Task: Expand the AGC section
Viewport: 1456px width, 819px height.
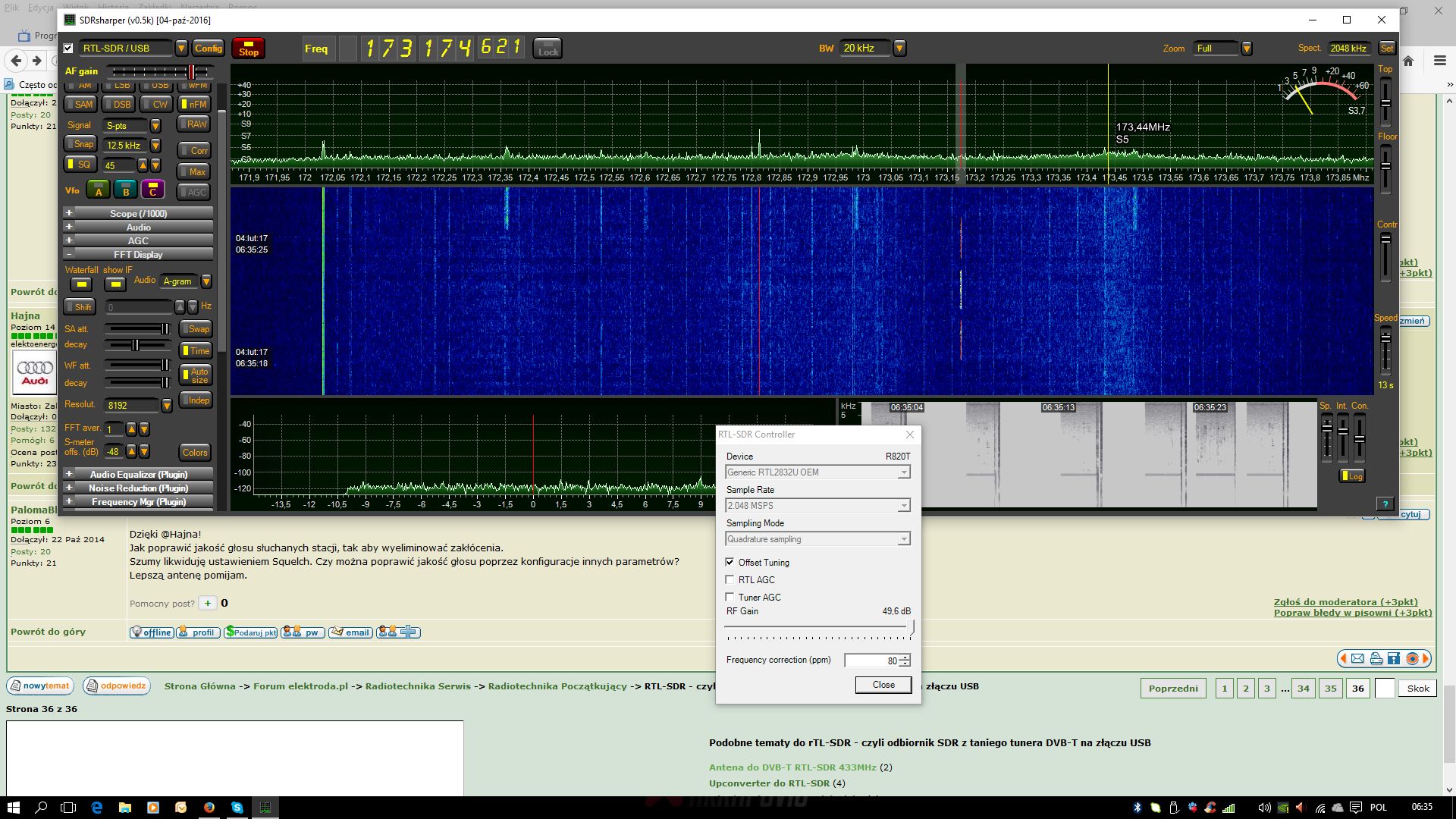Action: (x=138, y=241)
